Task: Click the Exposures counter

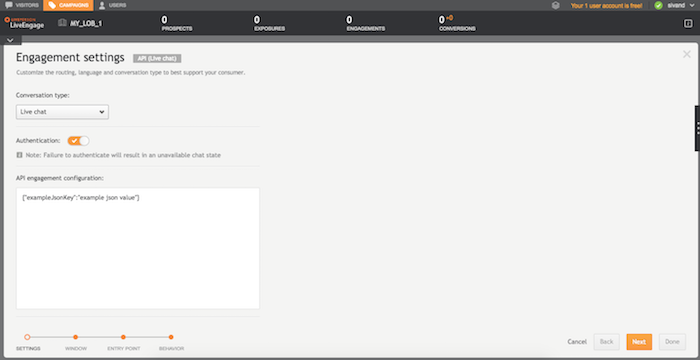Action: pyautogui.click(x=269, y=24)
